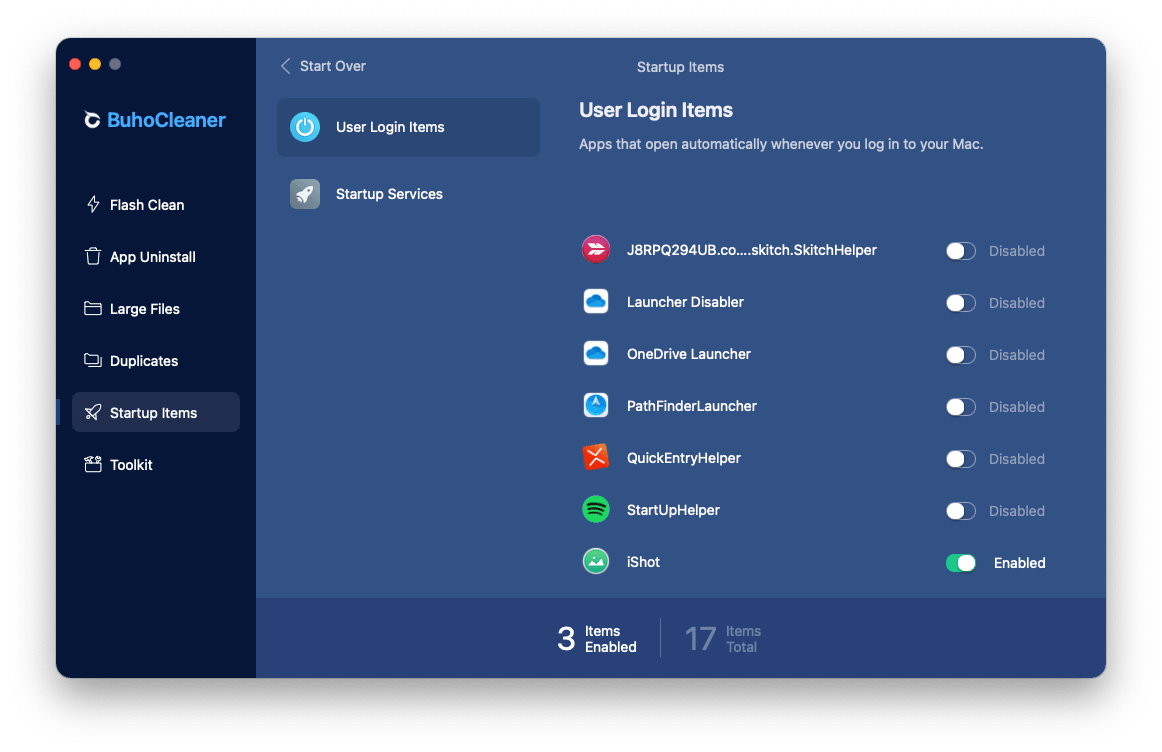Click the Enabled status label for iShot

click(x=1020, y=563)
